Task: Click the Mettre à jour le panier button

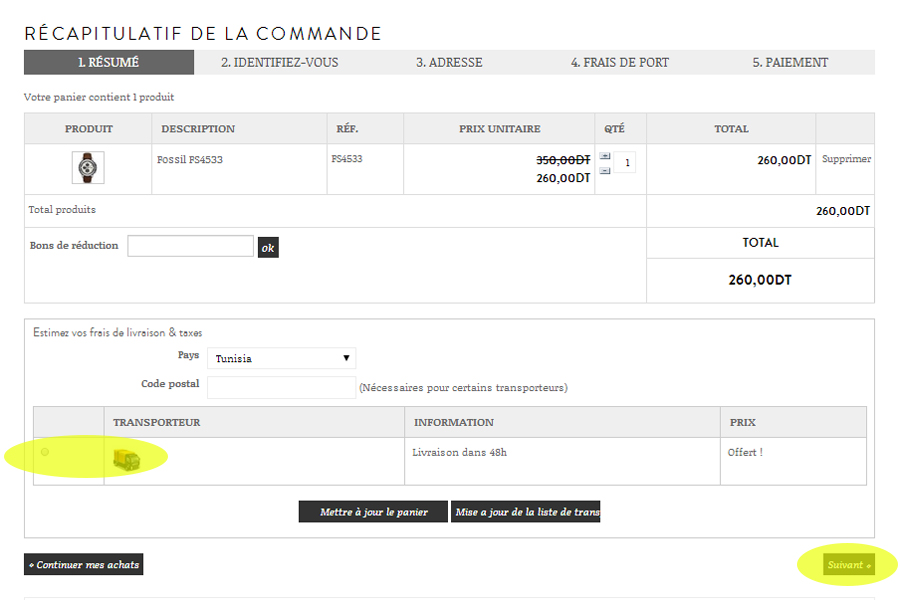Action: point(373,512)
